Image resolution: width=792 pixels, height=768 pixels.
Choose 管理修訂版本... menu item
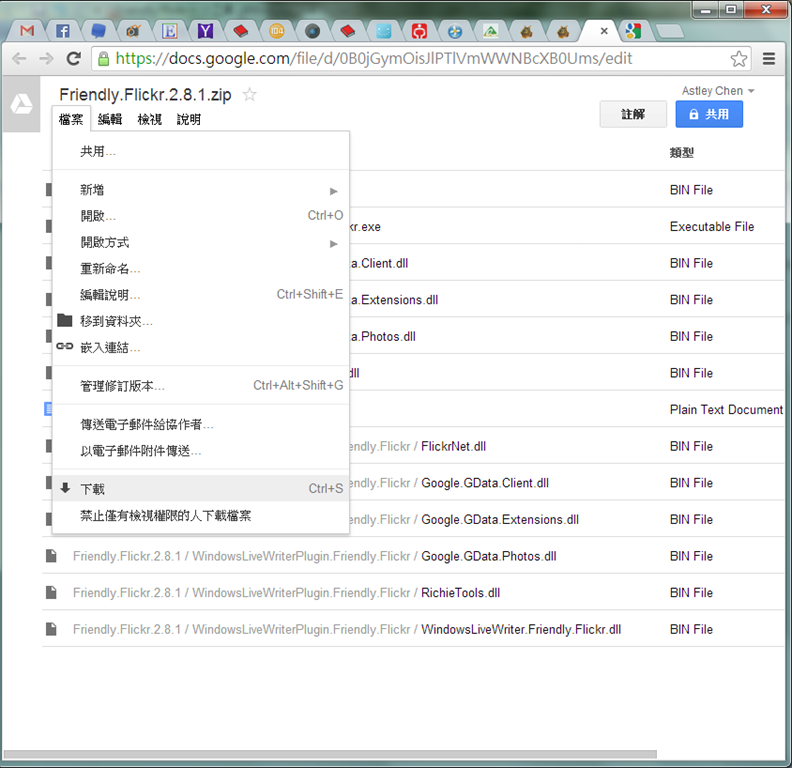201,386
